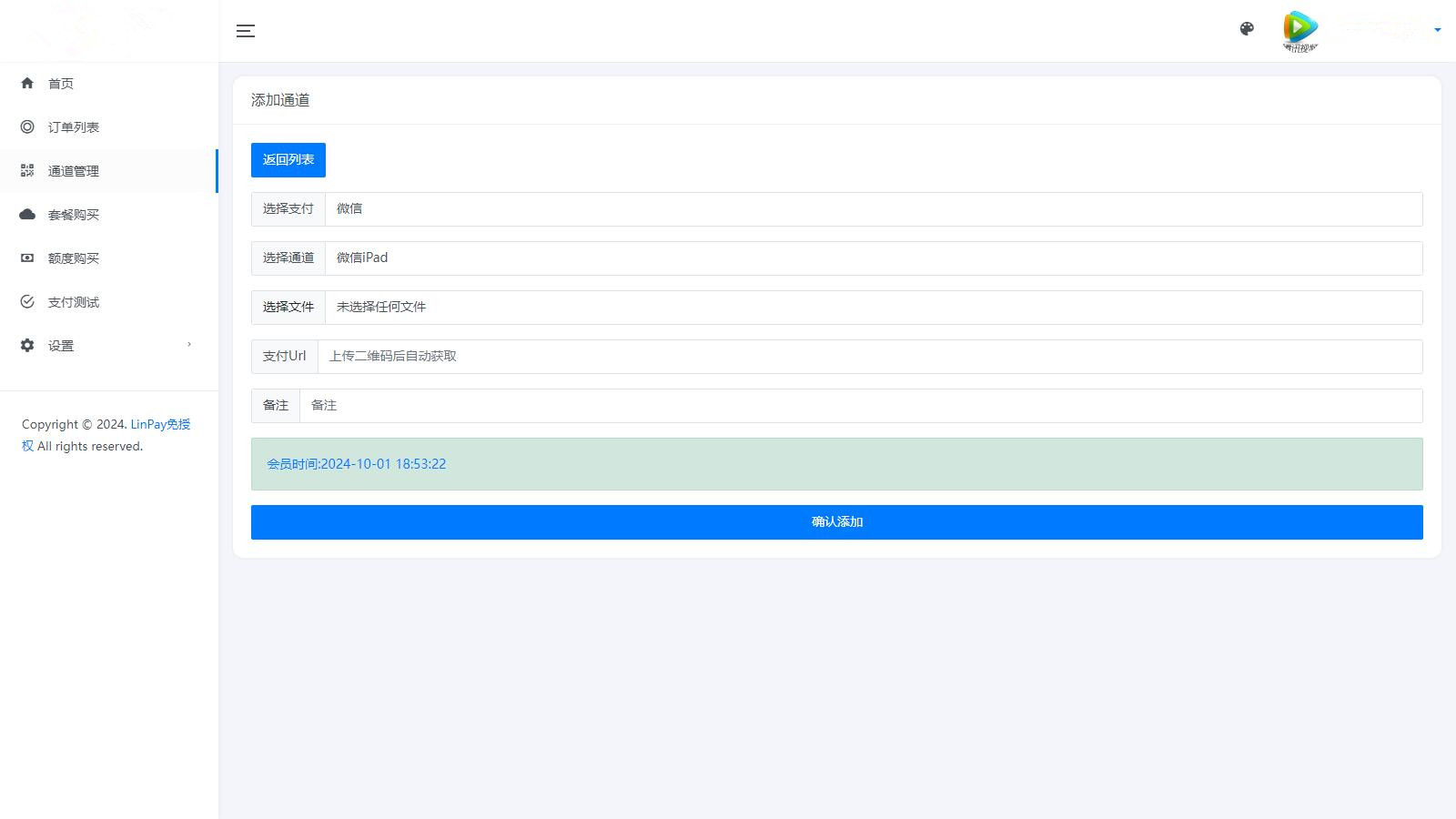Screen dimensions: 1456x819
Task: Click the 备注 field label
Action: click(276, 406)
